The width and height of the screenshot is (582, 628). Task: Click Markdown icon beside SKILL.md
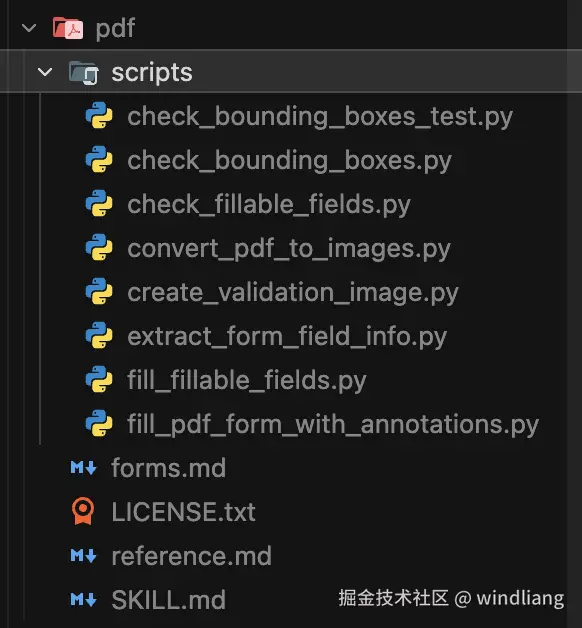point(84,600)
